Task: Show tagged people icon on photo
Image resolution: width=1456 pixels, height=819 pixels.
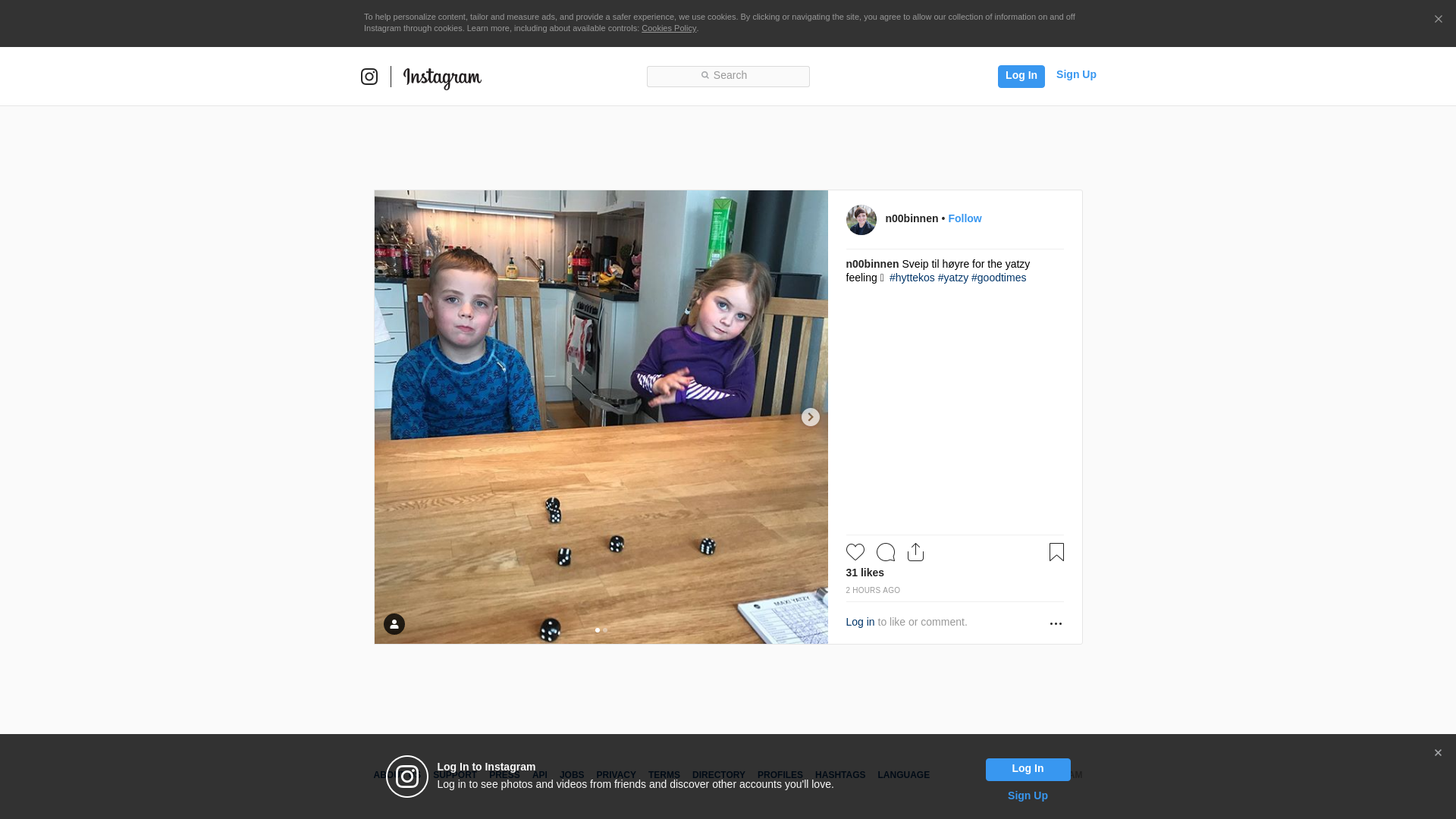Action: point(394,624)
